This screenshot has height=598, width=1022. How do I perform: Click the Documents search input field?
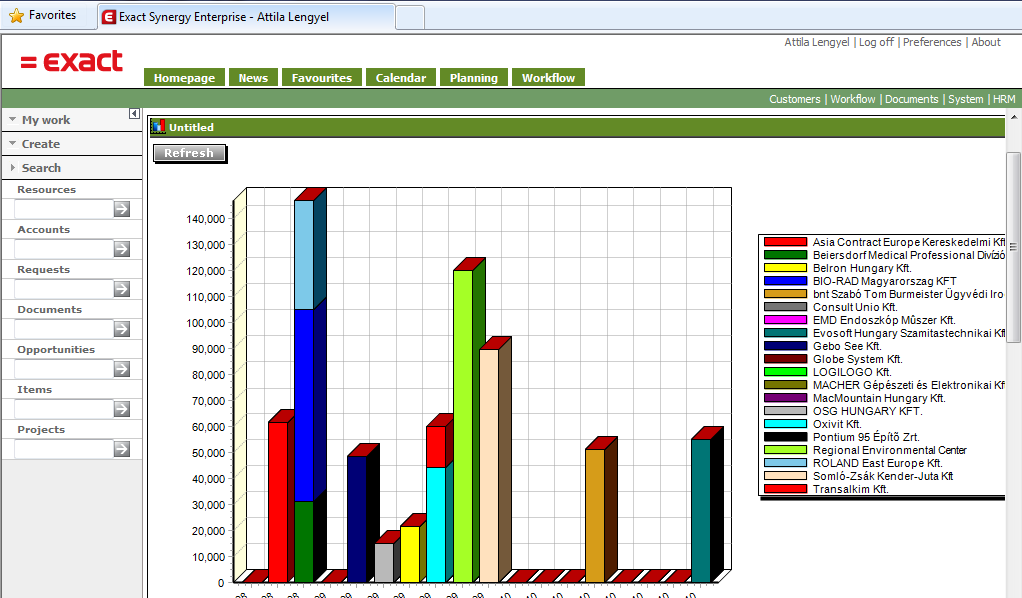coord(64,329)
